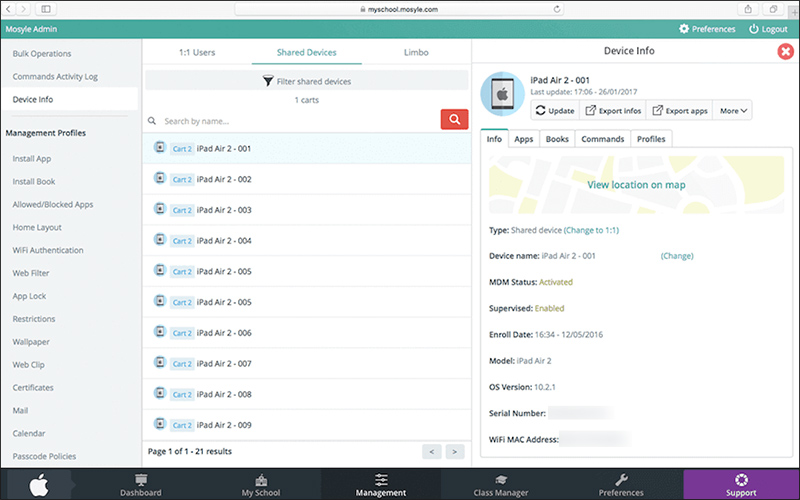Click the Update refresh button
Viewport: 800px width, 500px height.
click(555, 111)
